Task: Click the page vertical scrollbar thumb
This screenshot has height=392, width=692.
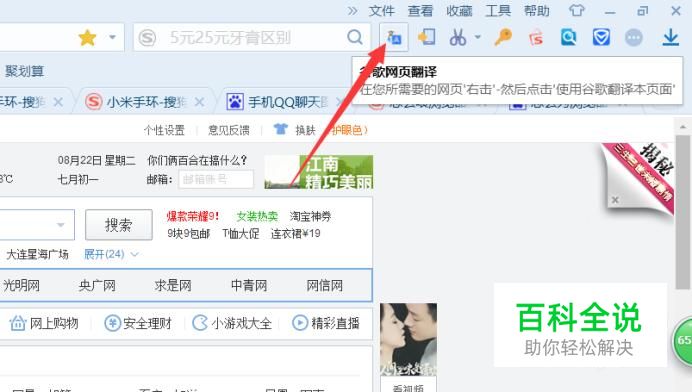Action: point(683,212)
